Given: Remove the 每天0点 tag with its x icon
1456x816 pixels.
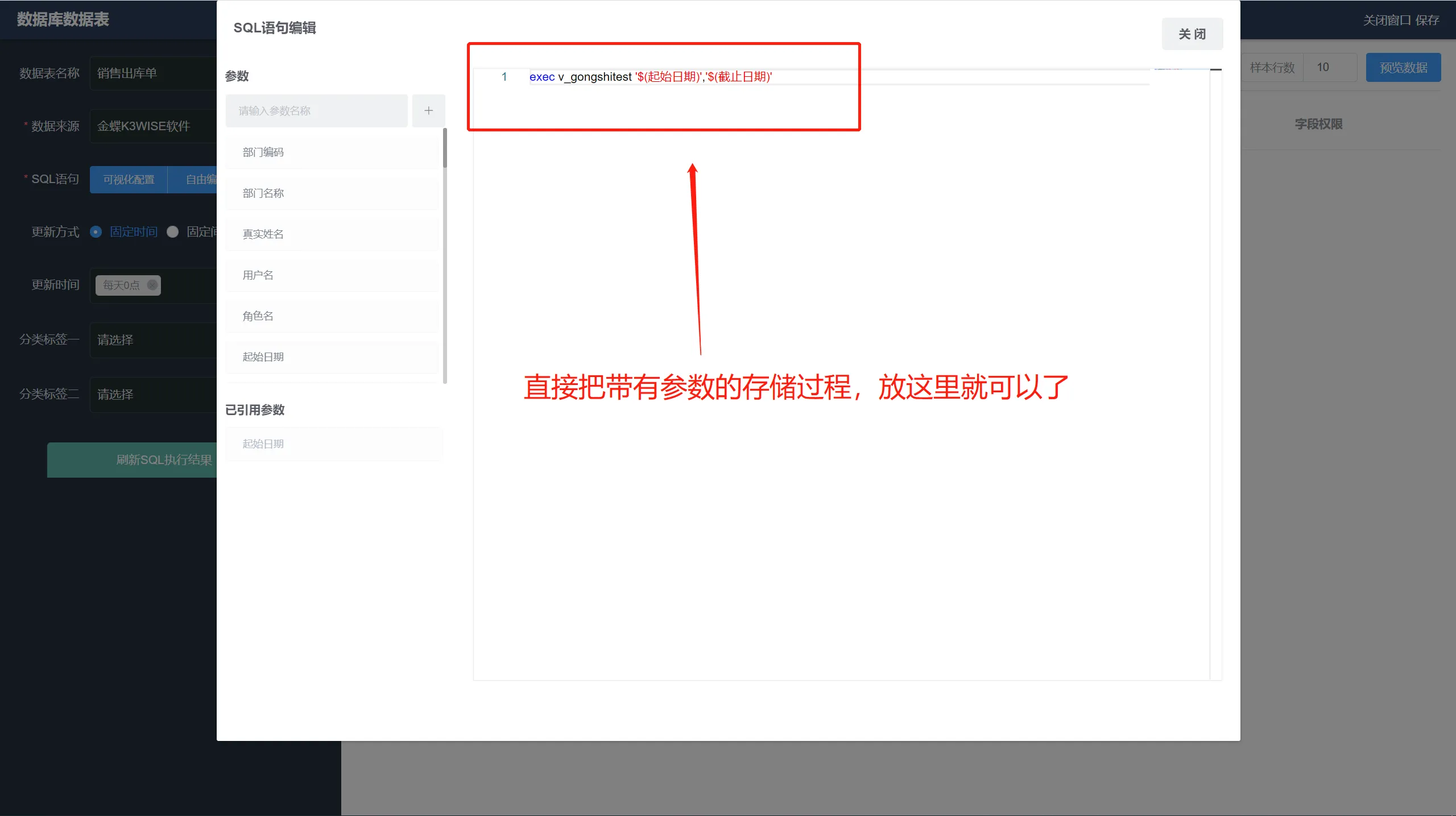Looking at the screenshot, I should [152, 285].
